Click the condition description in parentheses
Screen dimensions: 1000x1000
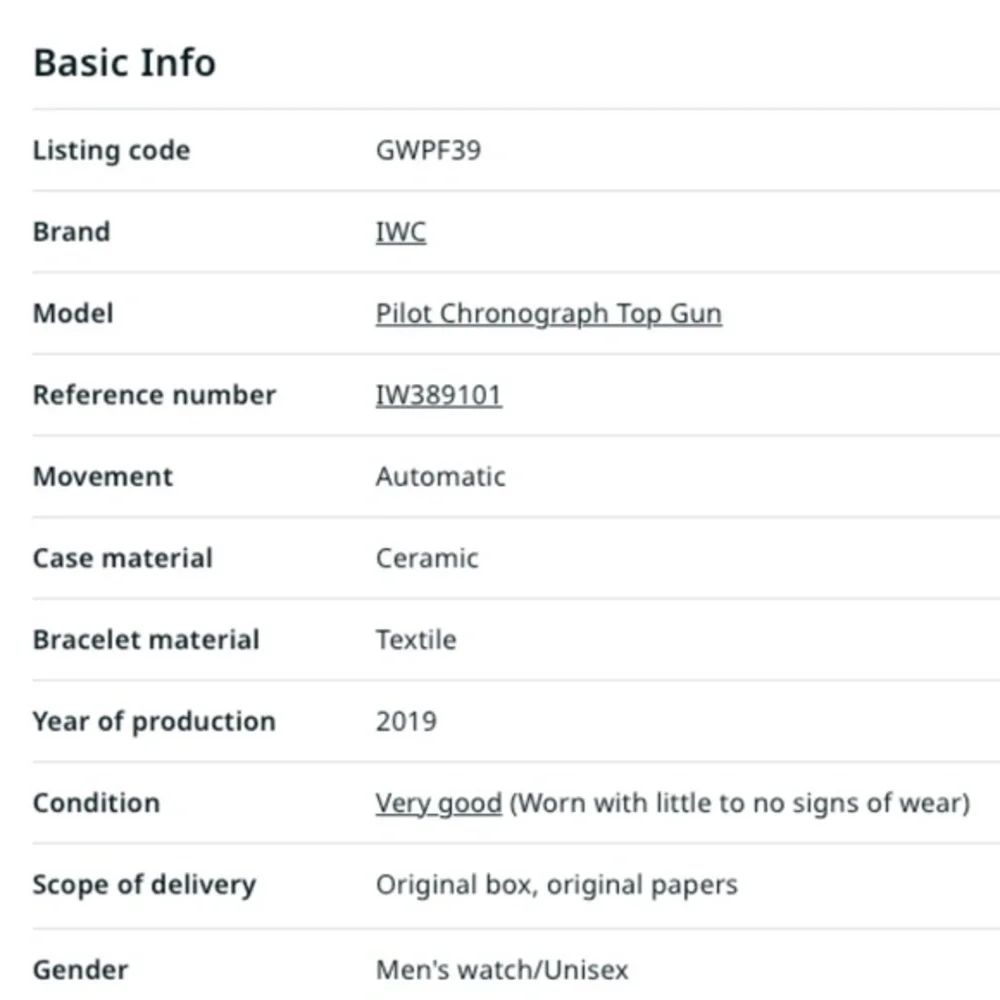coord(740,804)
